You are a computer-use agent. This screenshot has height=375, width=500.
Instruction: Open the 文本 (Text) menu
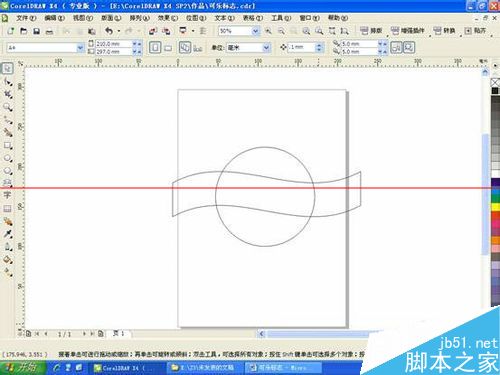[x=224, y=18]
